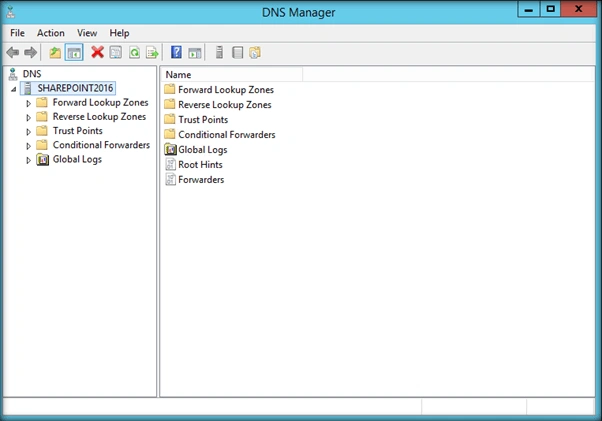Image resolution: width=602 pixels, height=421 pixels.
Task: Select Reverse Lookup Zones text in list
Action: pyautogui.click(x=225, y=105)
